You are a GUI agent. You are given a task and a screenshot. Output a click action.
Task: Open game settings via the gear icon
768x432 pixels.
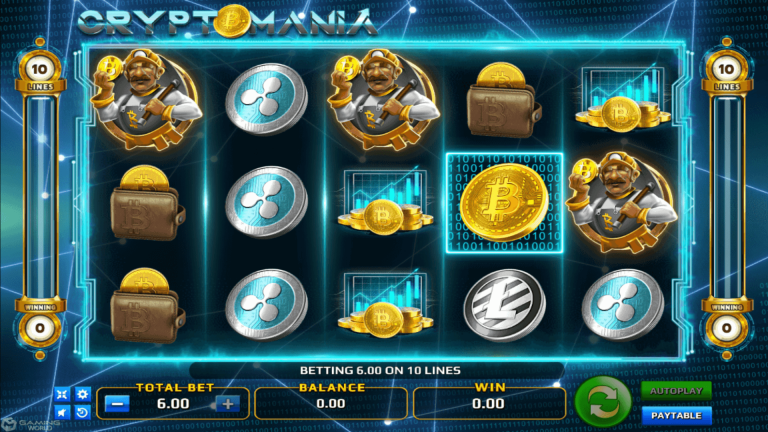(x=82, y=394)
